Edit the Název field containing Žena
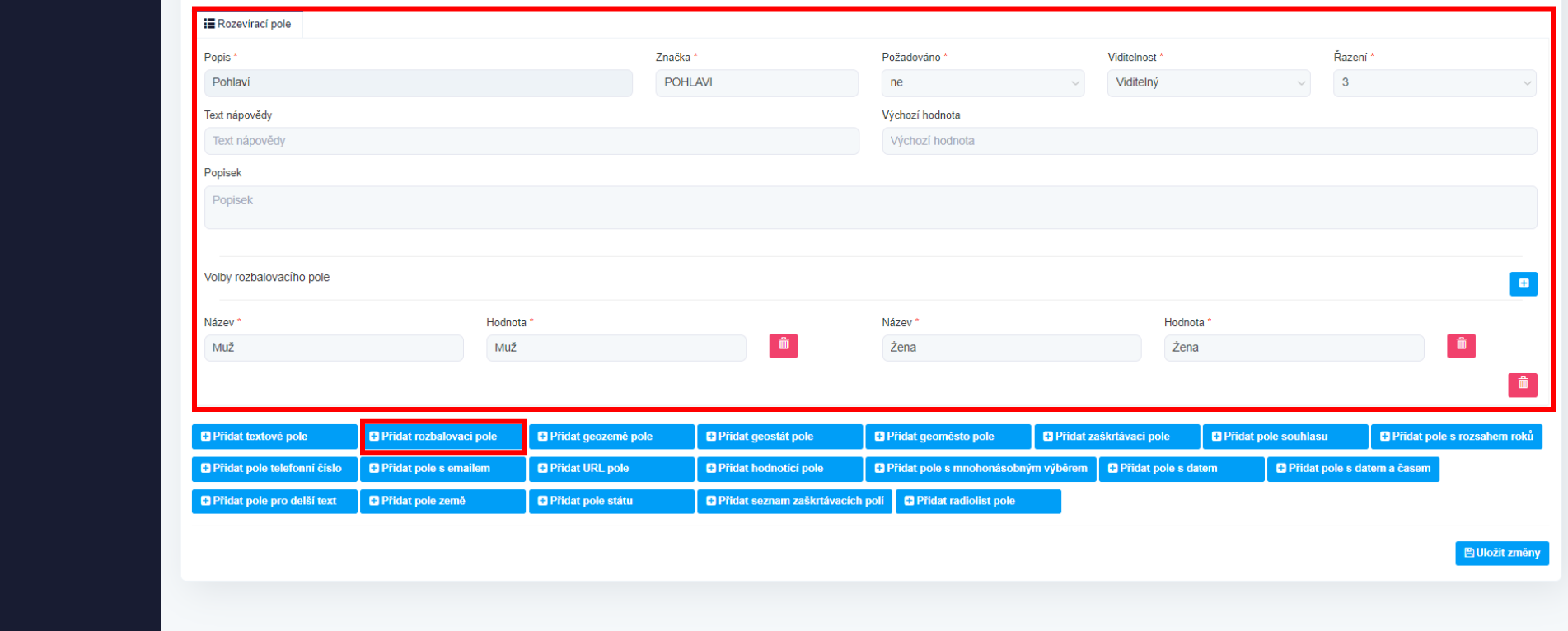The width and height of the screenshot is (1568, 631). pos(1012,348)
